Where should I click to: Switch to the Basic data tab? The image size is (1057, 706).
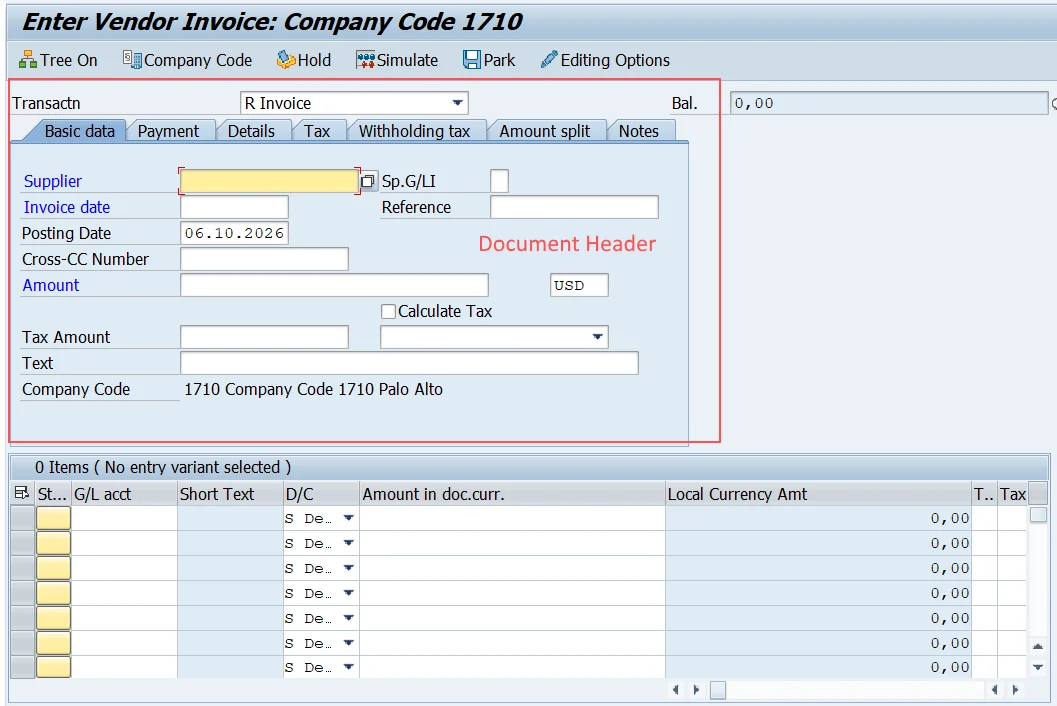click(x=80, y=131)
